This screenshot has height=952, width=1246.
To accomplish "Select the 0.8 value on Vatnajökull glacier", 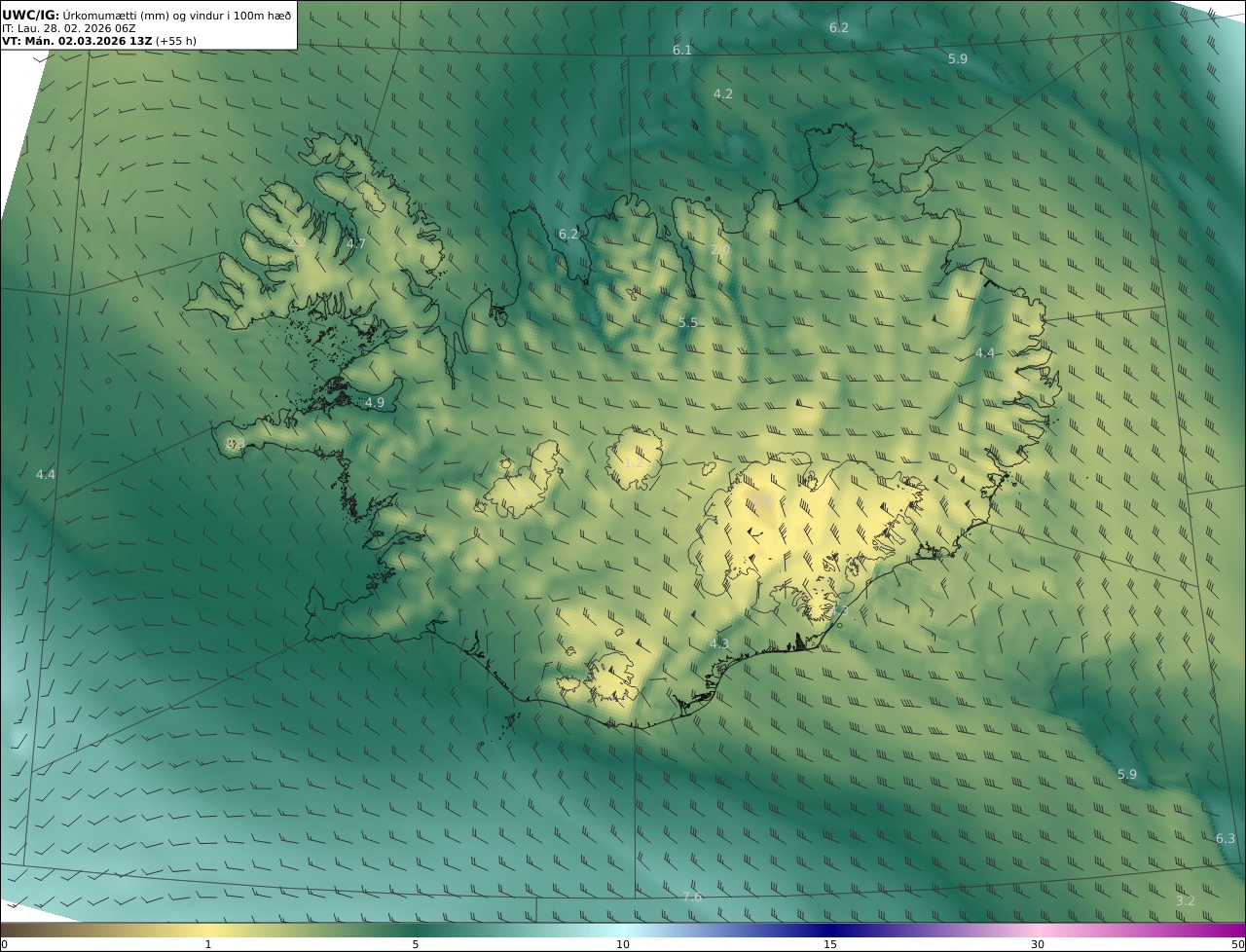I will (x=762, y=501).
